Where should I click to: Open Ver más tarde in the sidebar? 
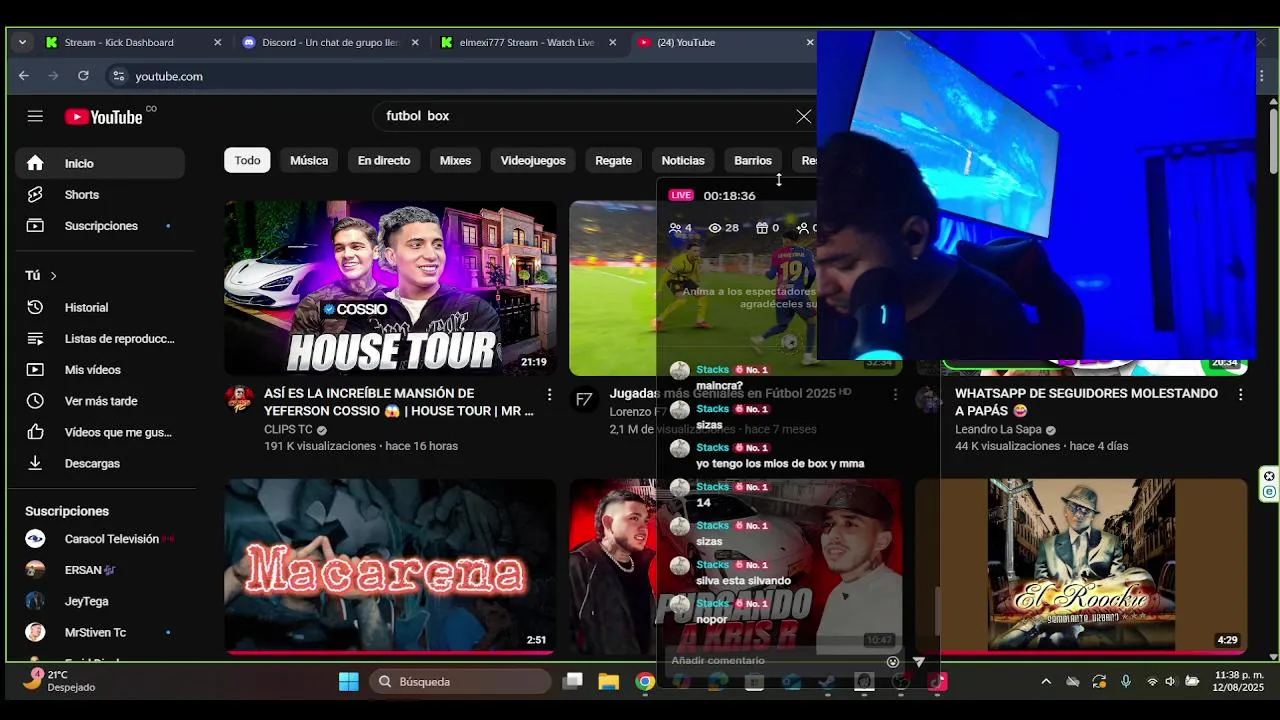100,401
